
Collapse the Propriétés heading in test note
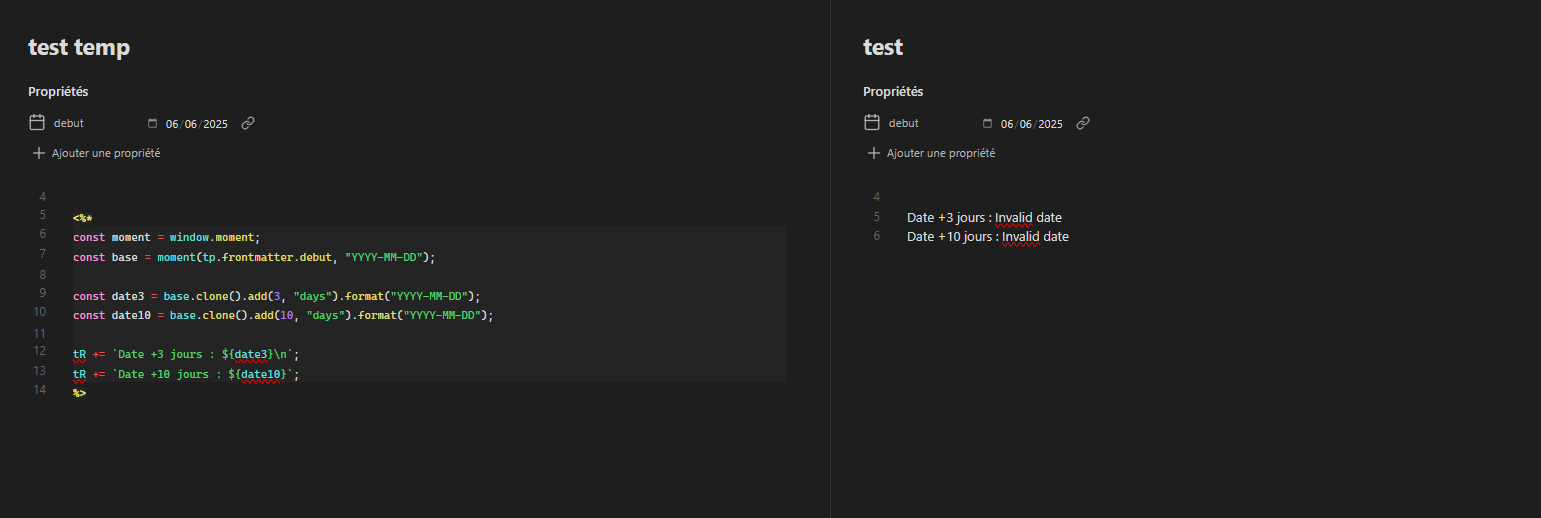pos(893,91)
